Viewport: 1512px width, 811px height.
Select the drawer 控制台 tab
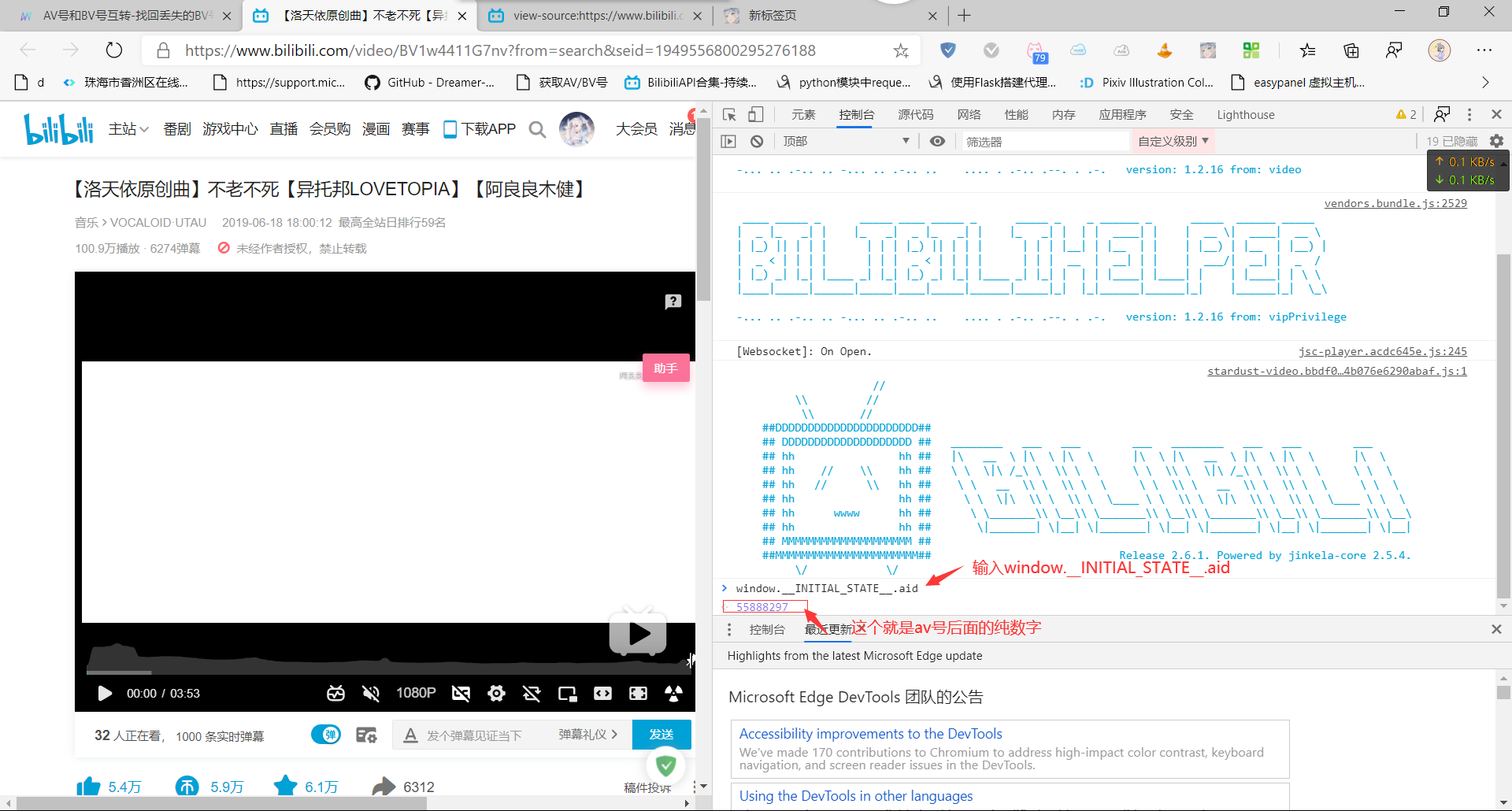767,630
